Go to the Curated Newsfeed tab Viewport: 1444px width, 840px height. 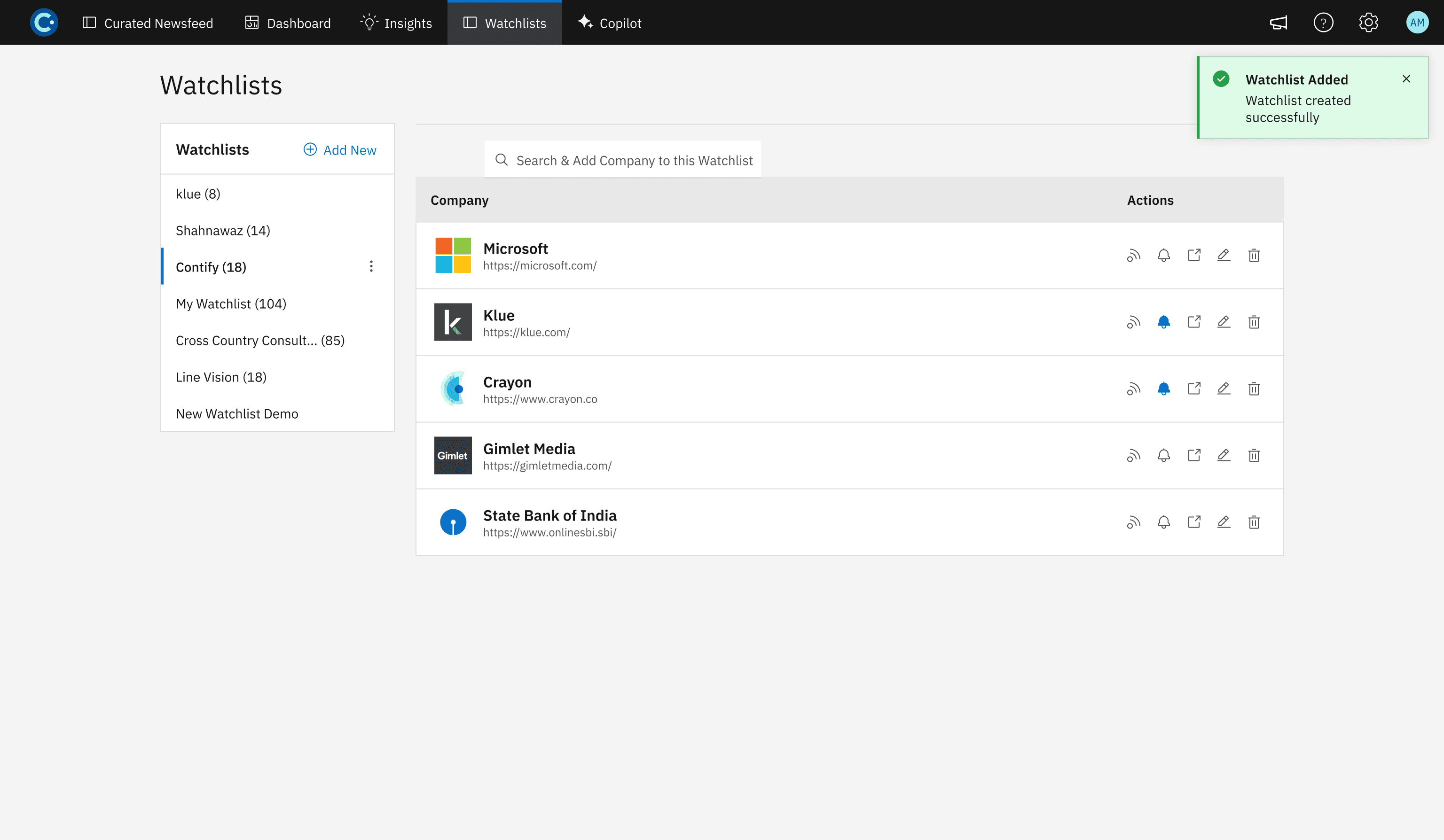click(148, 23)
